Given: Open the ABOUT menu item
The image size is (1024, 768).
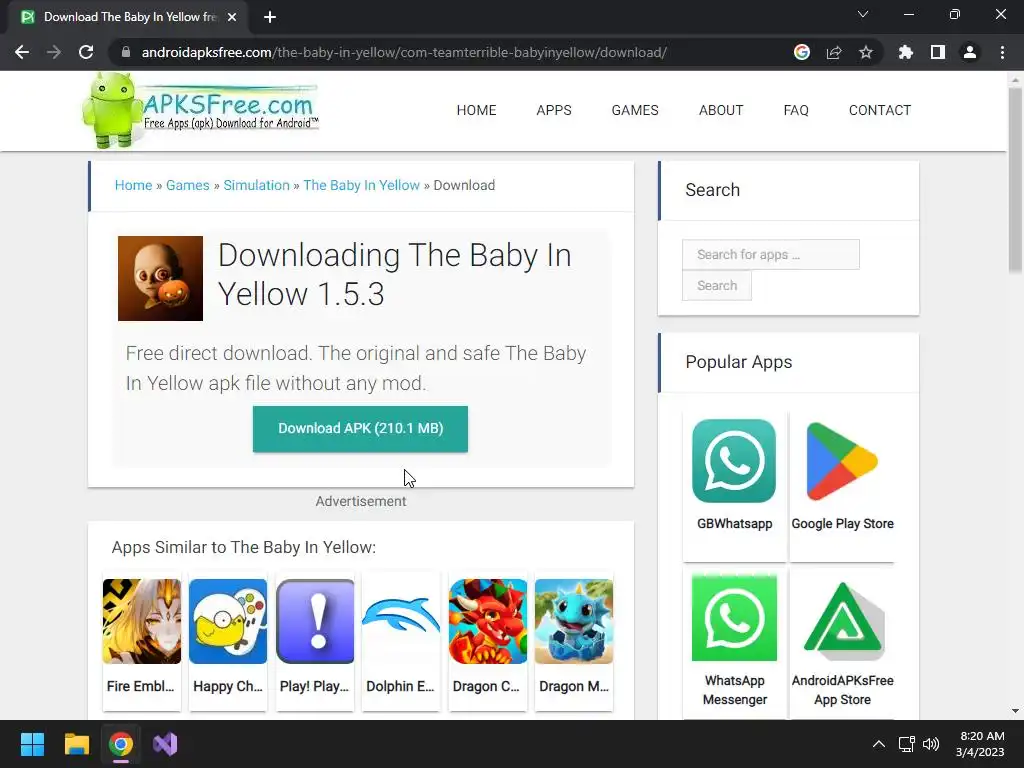Looking at the screenshot, I should [x=721, y=110].
